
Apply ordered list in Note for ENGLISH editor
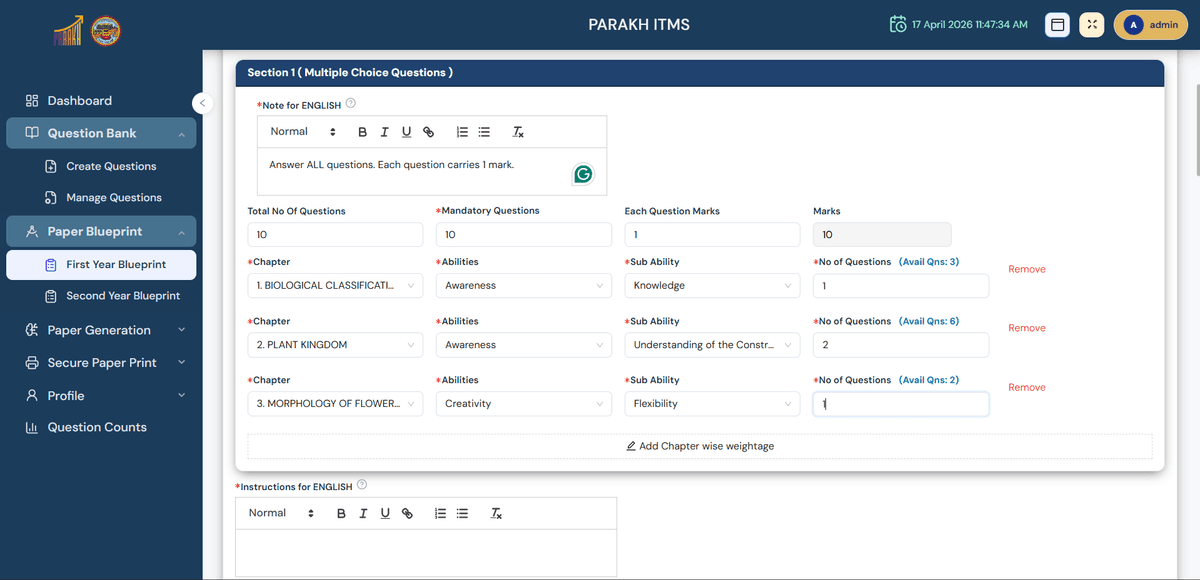tap(462, 132)
